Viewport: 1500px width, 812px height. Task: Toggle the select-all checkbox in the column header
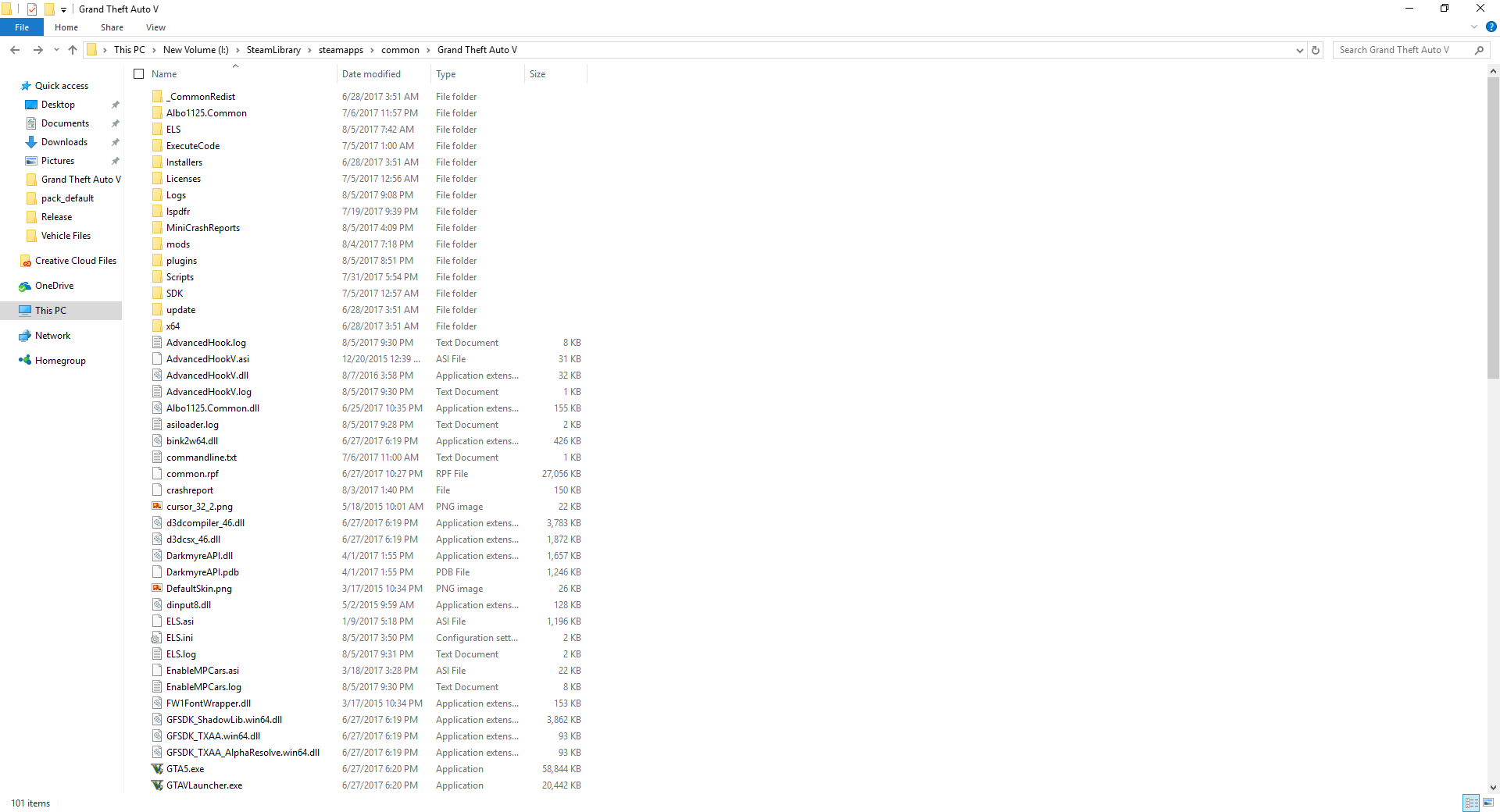[x=139, y=74]
